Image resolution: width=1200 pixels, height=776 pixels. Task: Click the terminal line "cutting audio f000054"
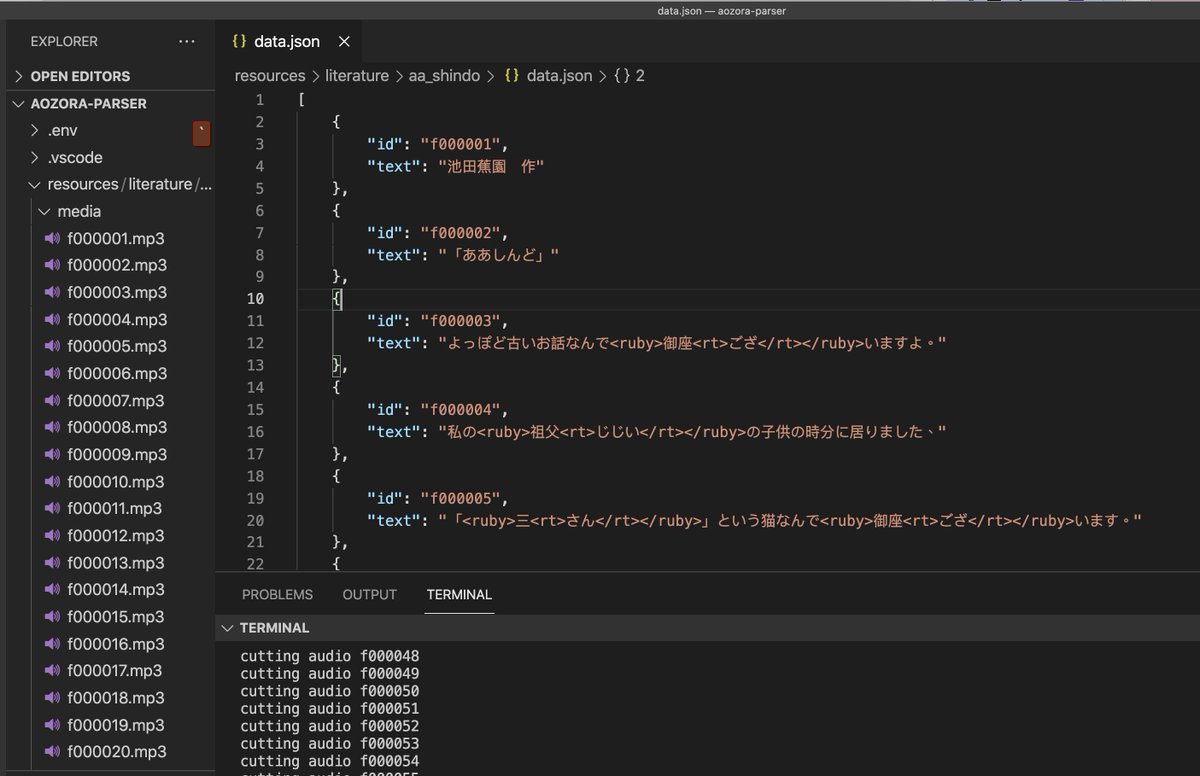click(x=330, y=762)
